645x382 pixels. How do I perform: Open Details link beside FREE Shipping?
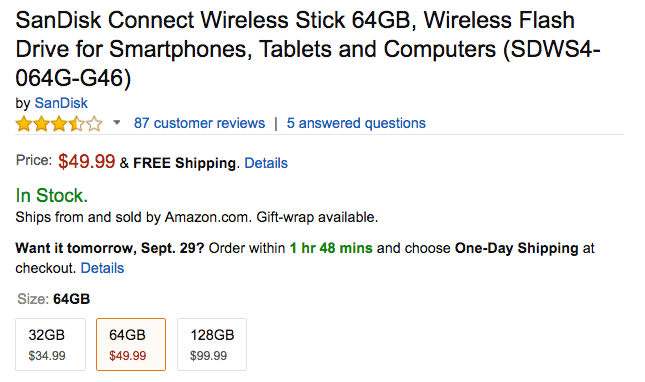click(266, 163)
